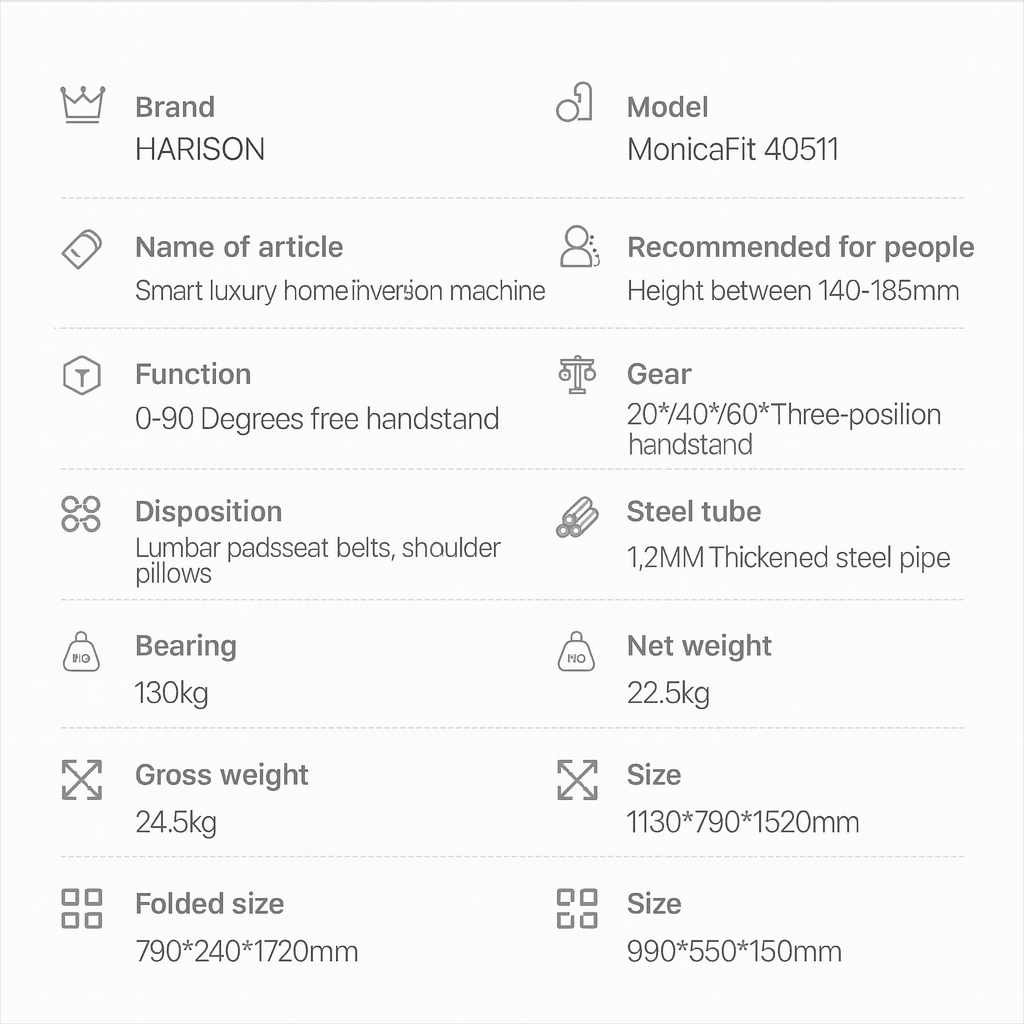Click the weight icon beside Bearing

point(81,652)
